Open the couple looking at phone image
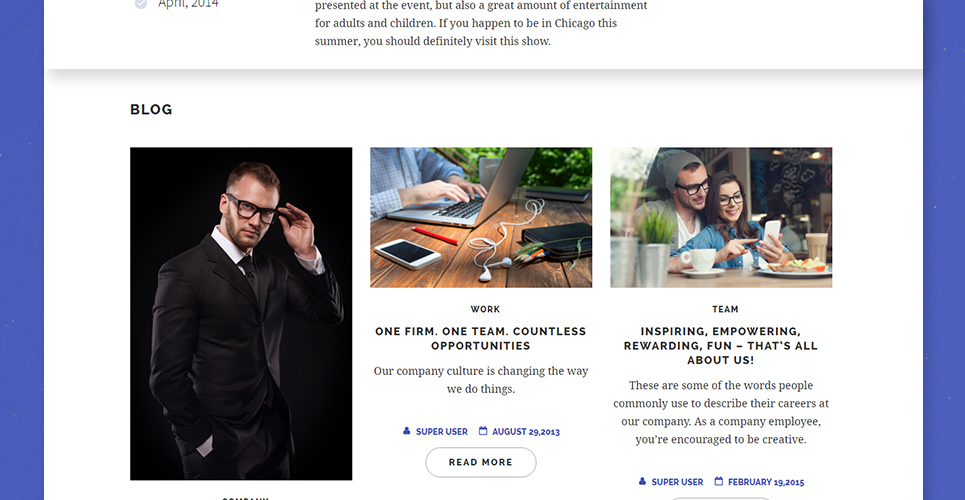The width and height of the screenshot is (965, 500). [721, 217]
